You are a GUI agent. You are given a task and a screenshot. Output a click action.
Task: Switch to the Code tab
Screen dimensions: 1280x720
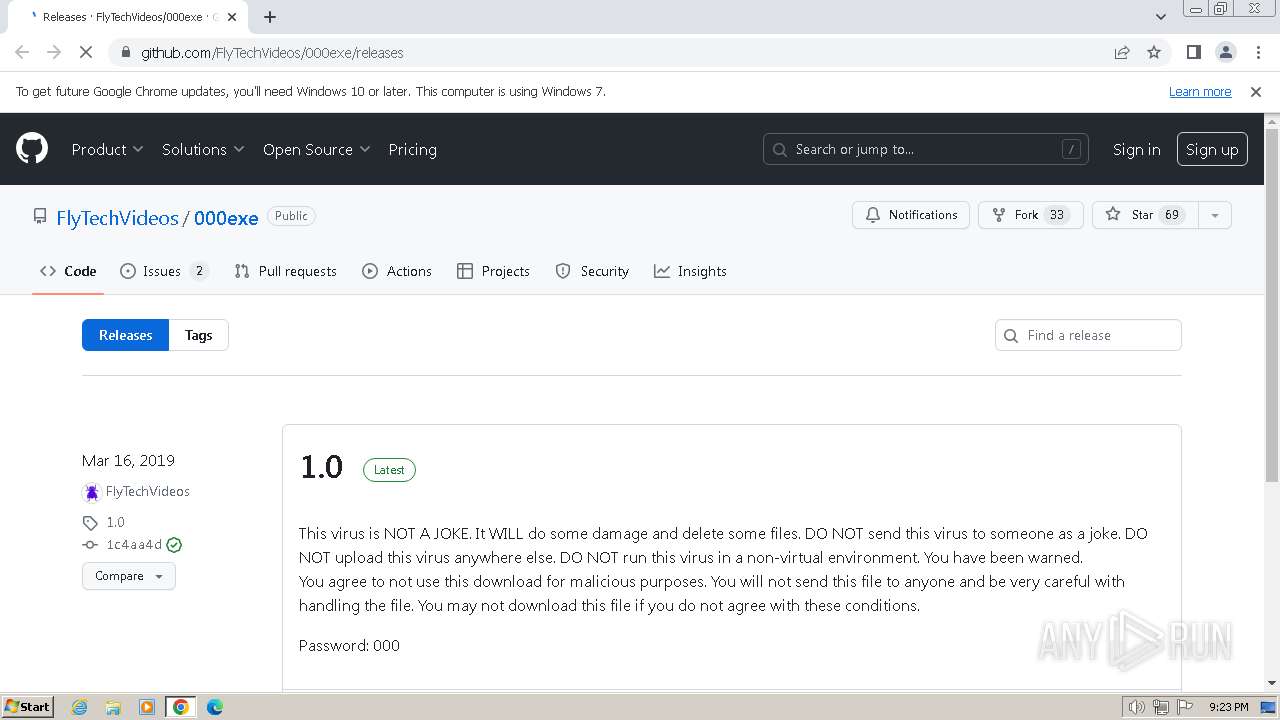point(68,271)
